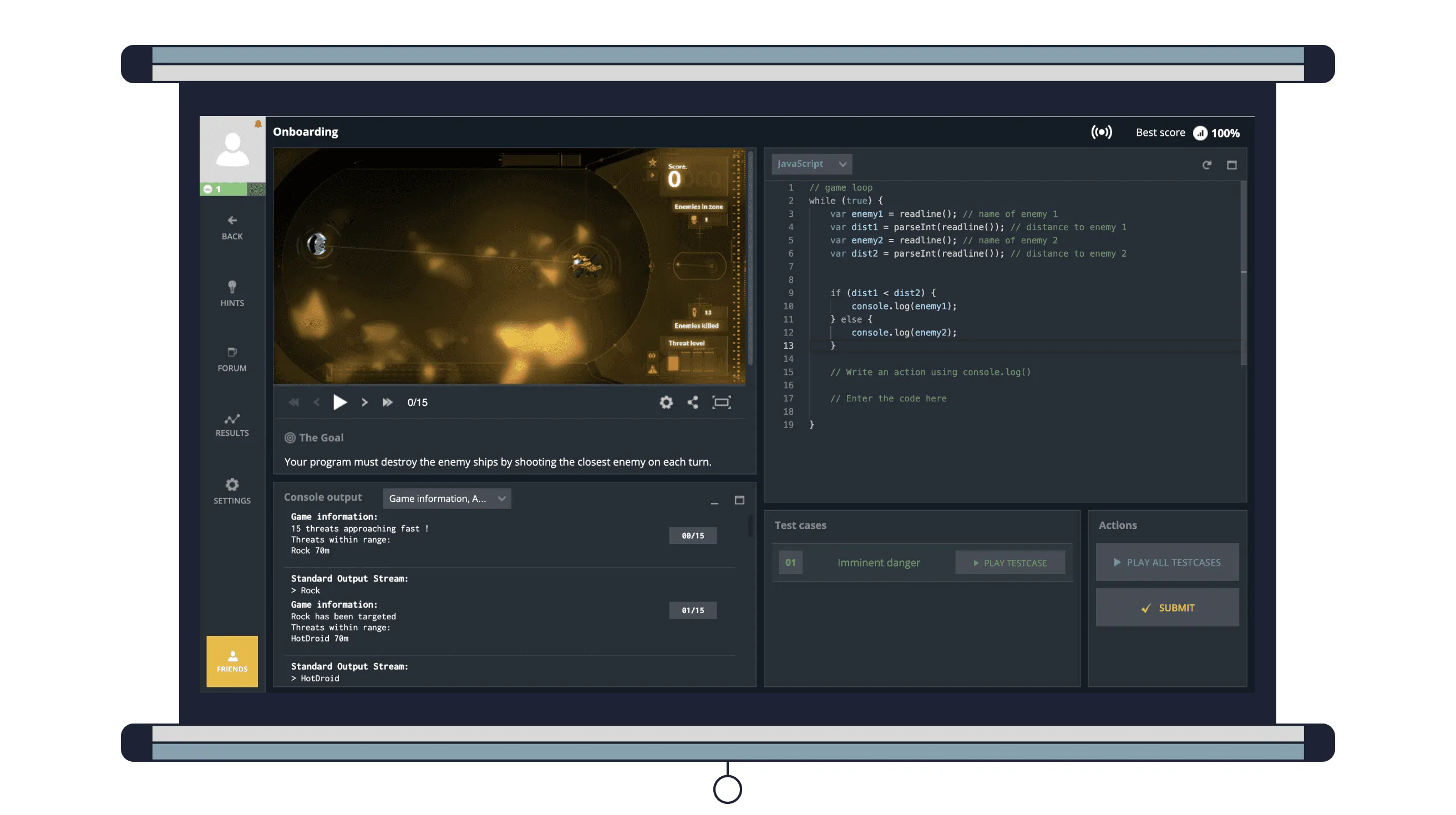Open the Forum panel
Image resolution: width=1456 pixels, height=815 pixels.
pos(232,358)
